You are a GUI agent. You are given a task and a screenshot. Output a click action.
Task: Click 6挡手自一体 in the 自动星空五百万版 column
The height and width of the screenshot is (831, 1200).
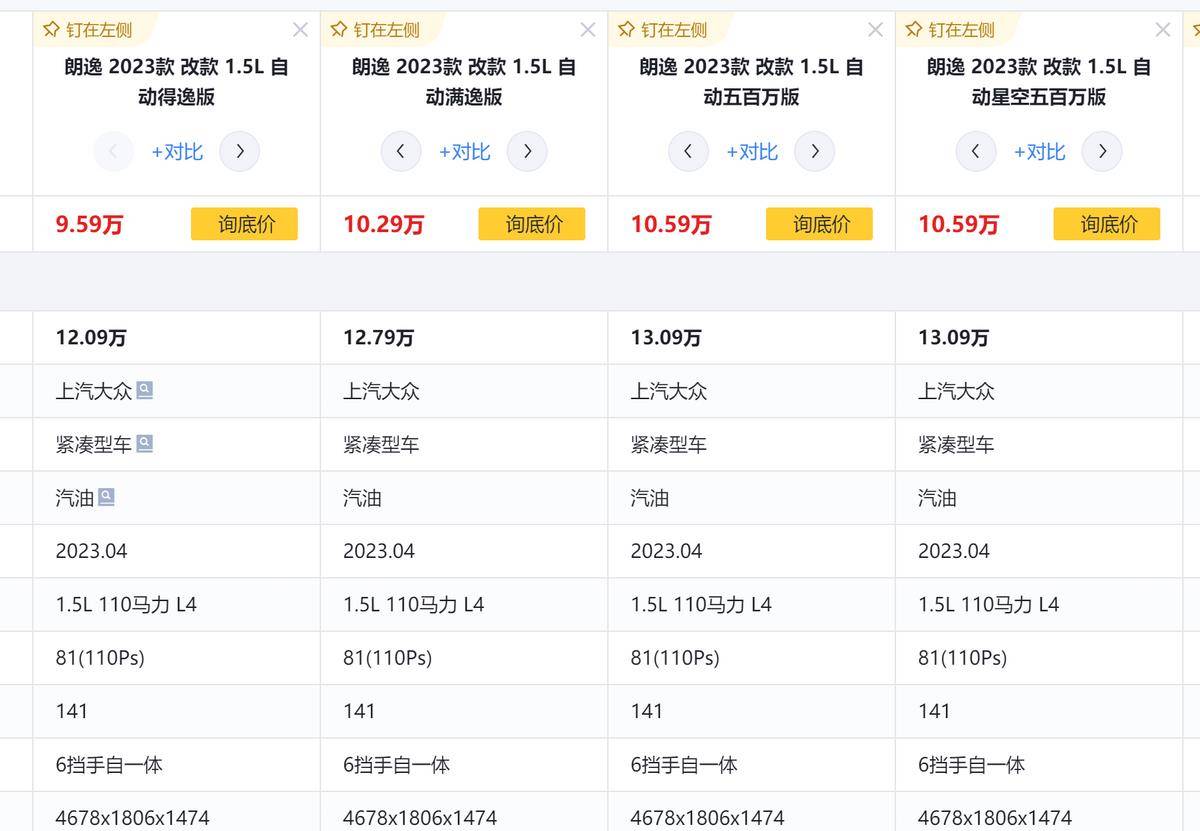click(972, 765)
